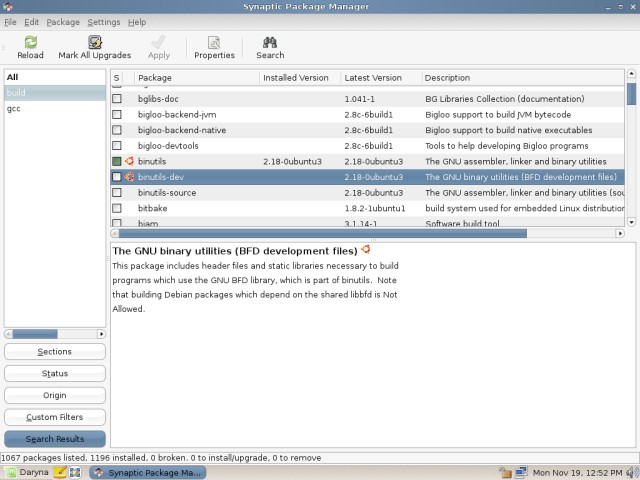Switch to the Status filter view

55,373
